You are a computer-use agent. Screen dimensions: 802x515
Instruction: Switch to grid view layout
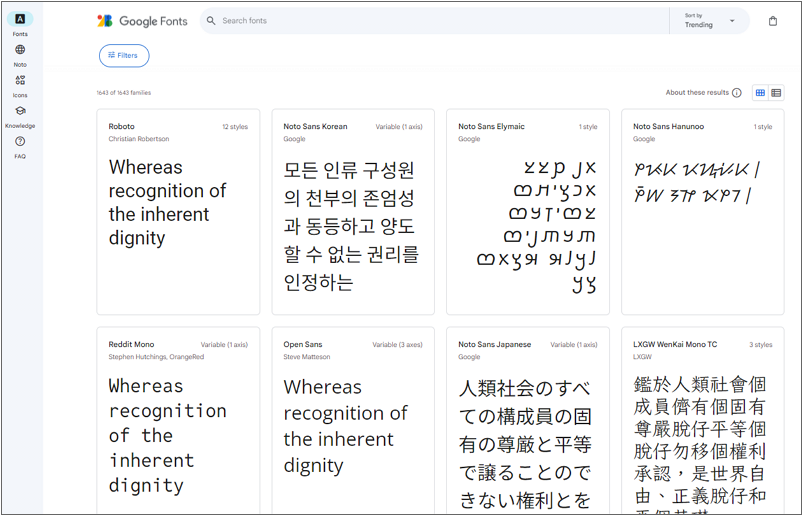point(760,93)
